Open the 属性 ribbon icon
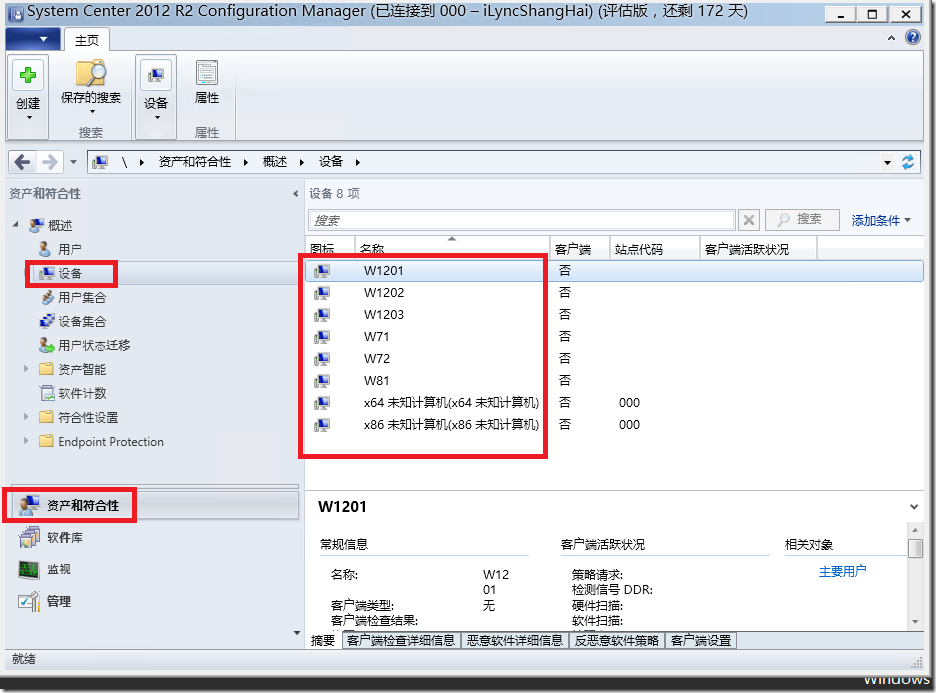The height and width of the screenshot is (693, 936). 207,73
